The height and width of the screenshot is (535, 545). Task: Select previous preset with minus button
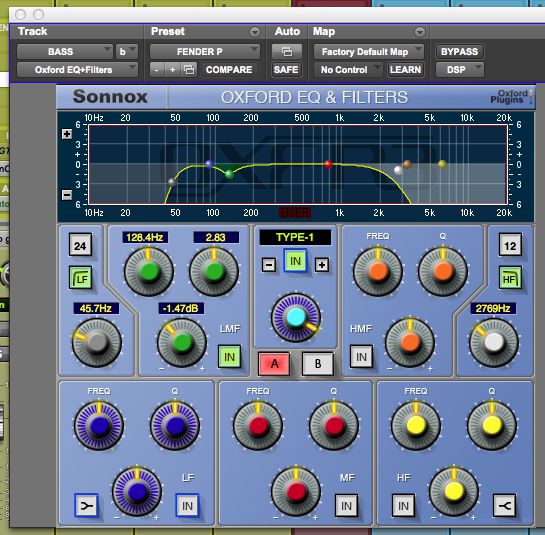(x=156, y=70)
